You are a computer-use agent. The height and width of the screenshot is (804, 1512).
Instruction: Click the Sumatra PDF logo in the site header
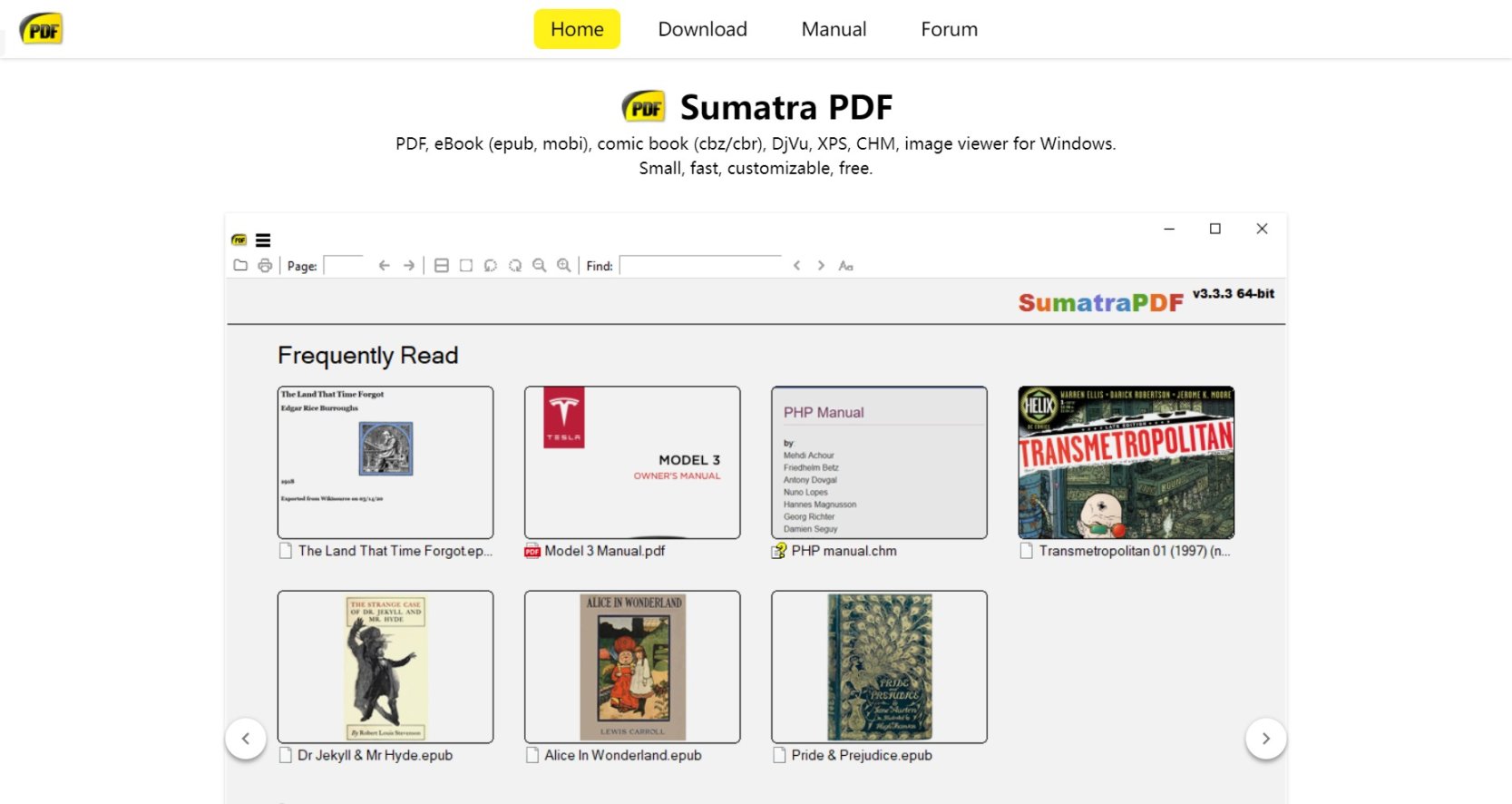coord(41,29)
